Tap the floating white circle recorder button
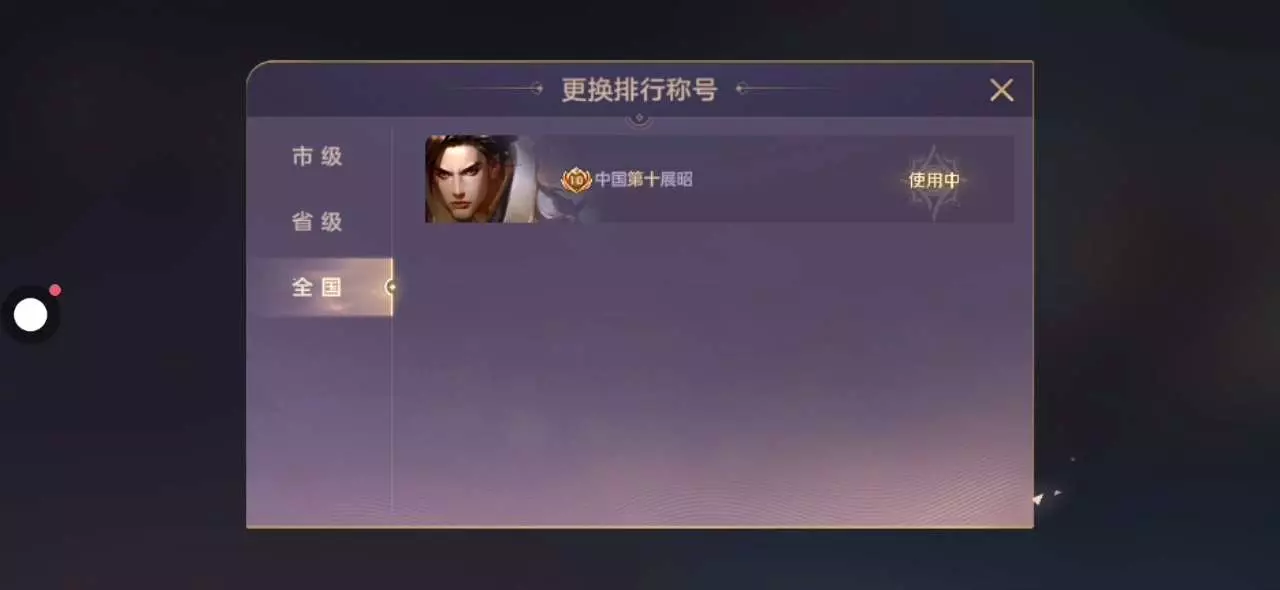The width and height of the screenshot is (1280, 590). 30,315
